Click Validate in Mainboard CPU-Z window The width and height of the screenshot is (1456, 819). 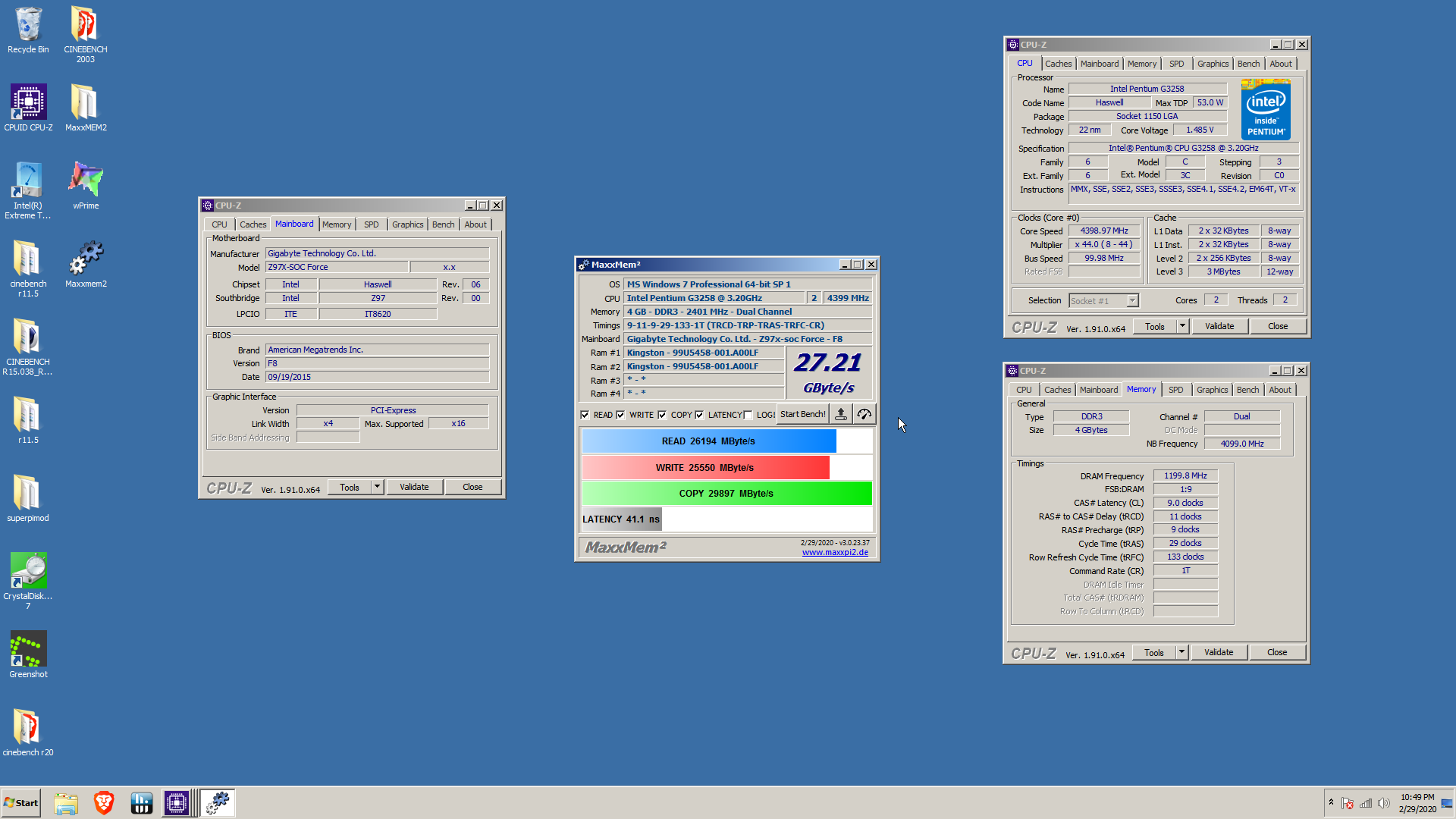coord(414,487)
